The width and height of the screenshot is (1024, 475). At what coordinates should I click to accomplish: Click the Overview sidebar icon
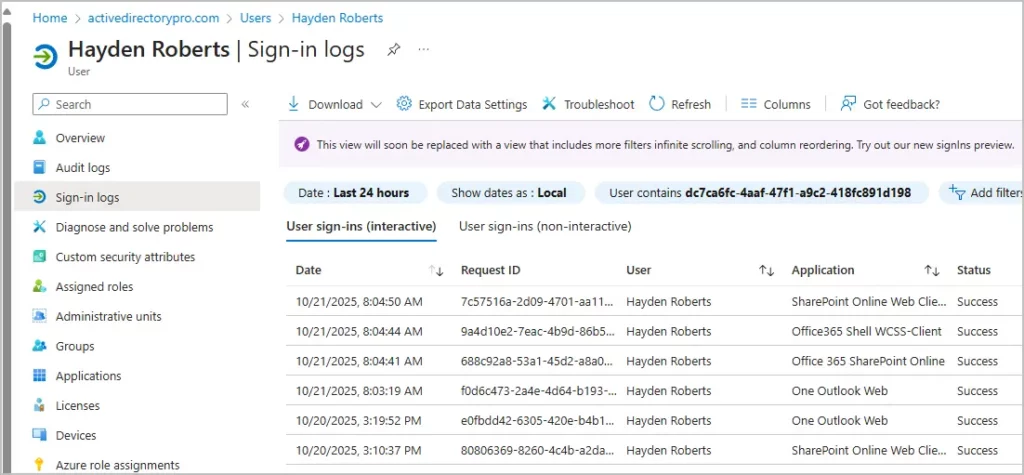[40, 138]
